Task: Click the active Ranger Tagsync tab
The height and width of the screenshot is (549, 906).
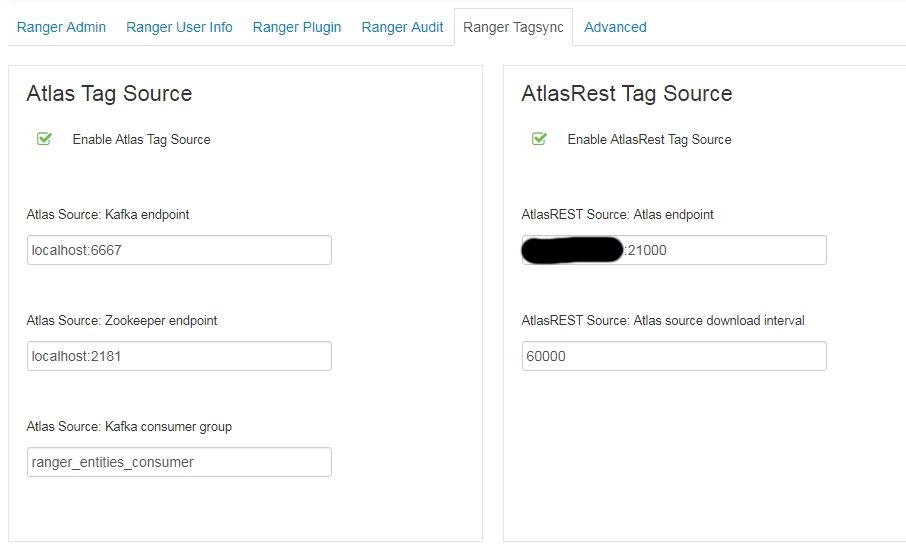Action: (513, 27)
